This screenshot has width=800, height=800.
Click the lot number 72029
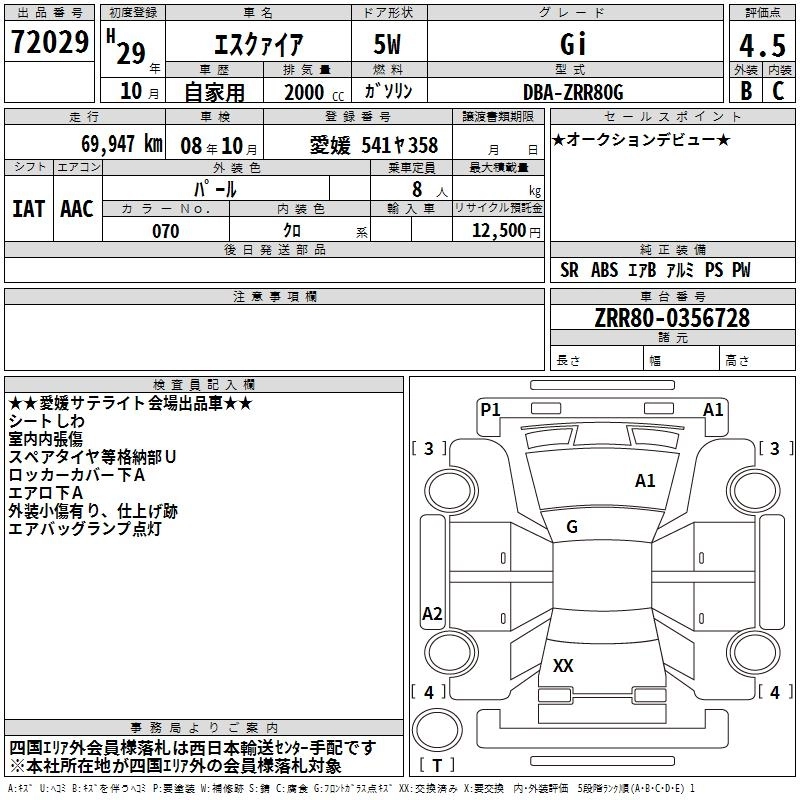click(x=49, y=42)
